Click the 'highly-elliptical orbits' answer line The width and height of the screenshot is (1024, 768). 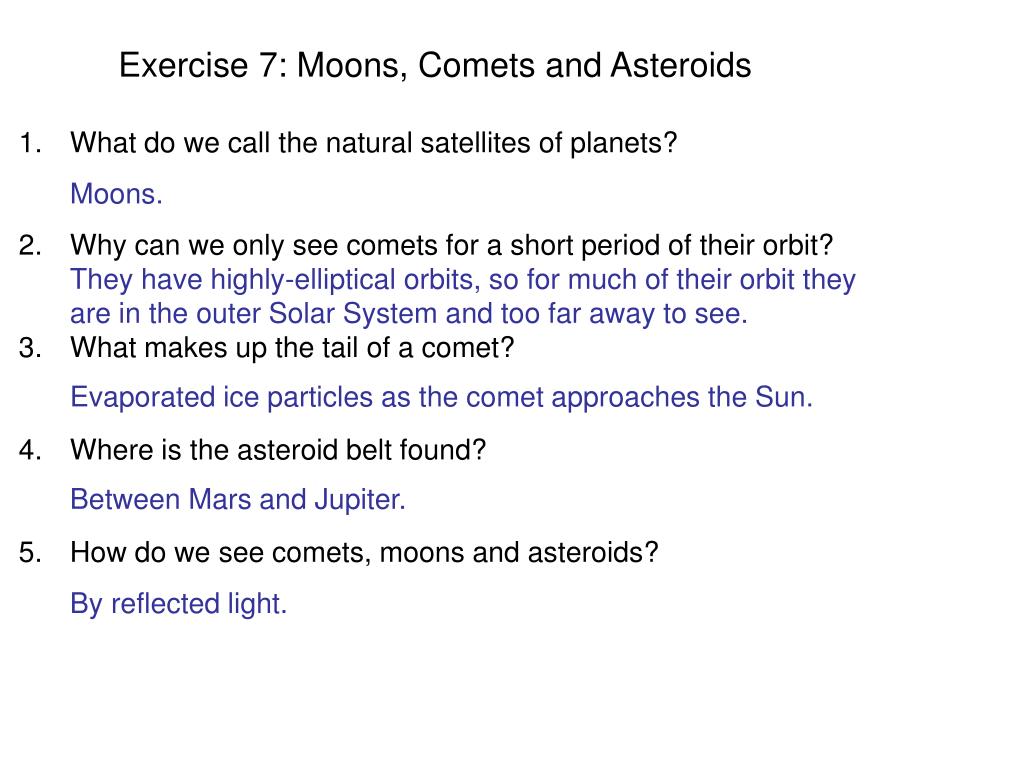463,280
